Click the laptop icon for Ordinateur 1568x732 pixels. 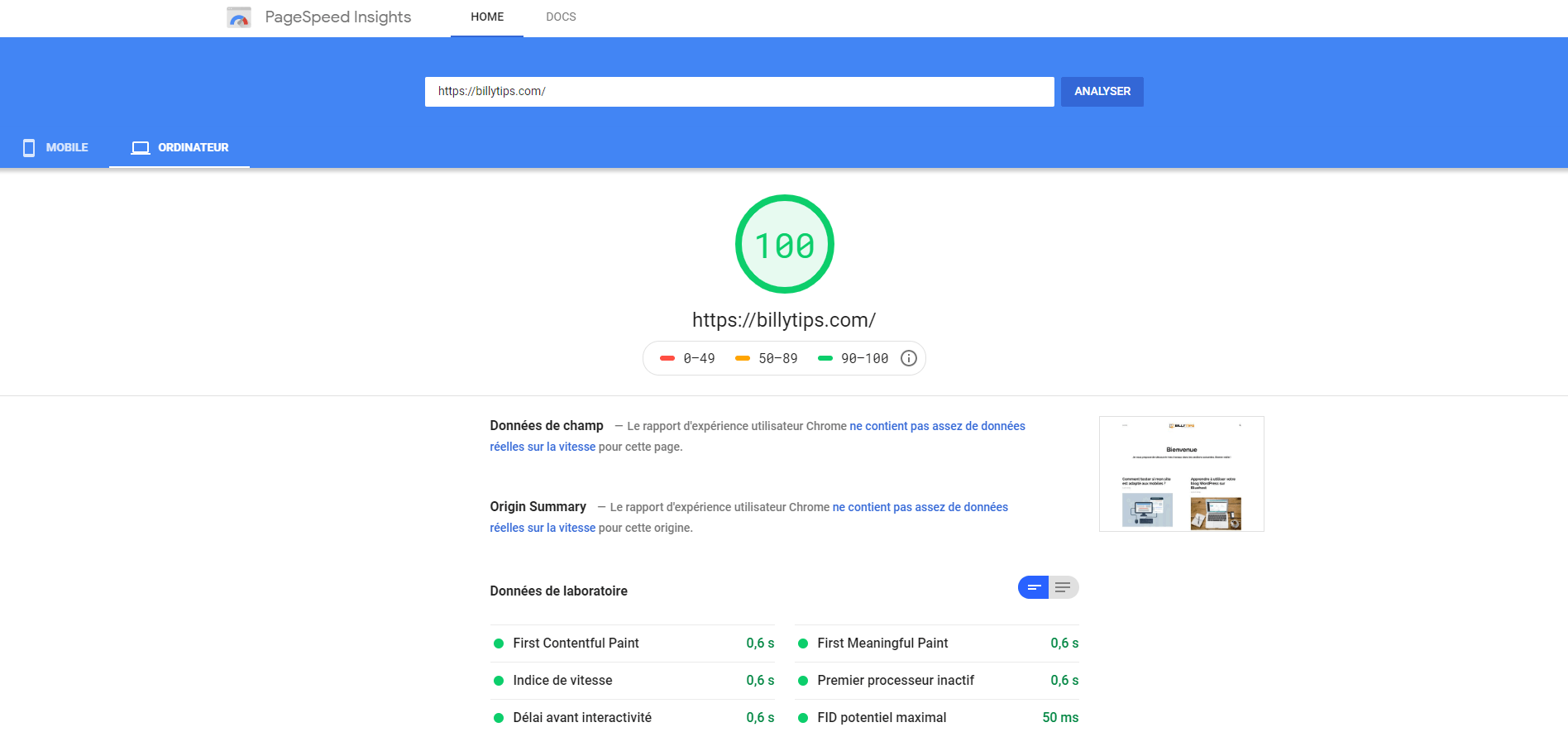tap(141, 148)
